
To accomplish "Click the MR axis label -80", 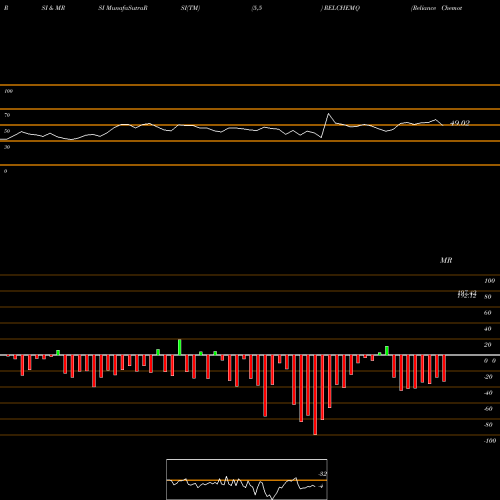I will [x=488, y=425].
